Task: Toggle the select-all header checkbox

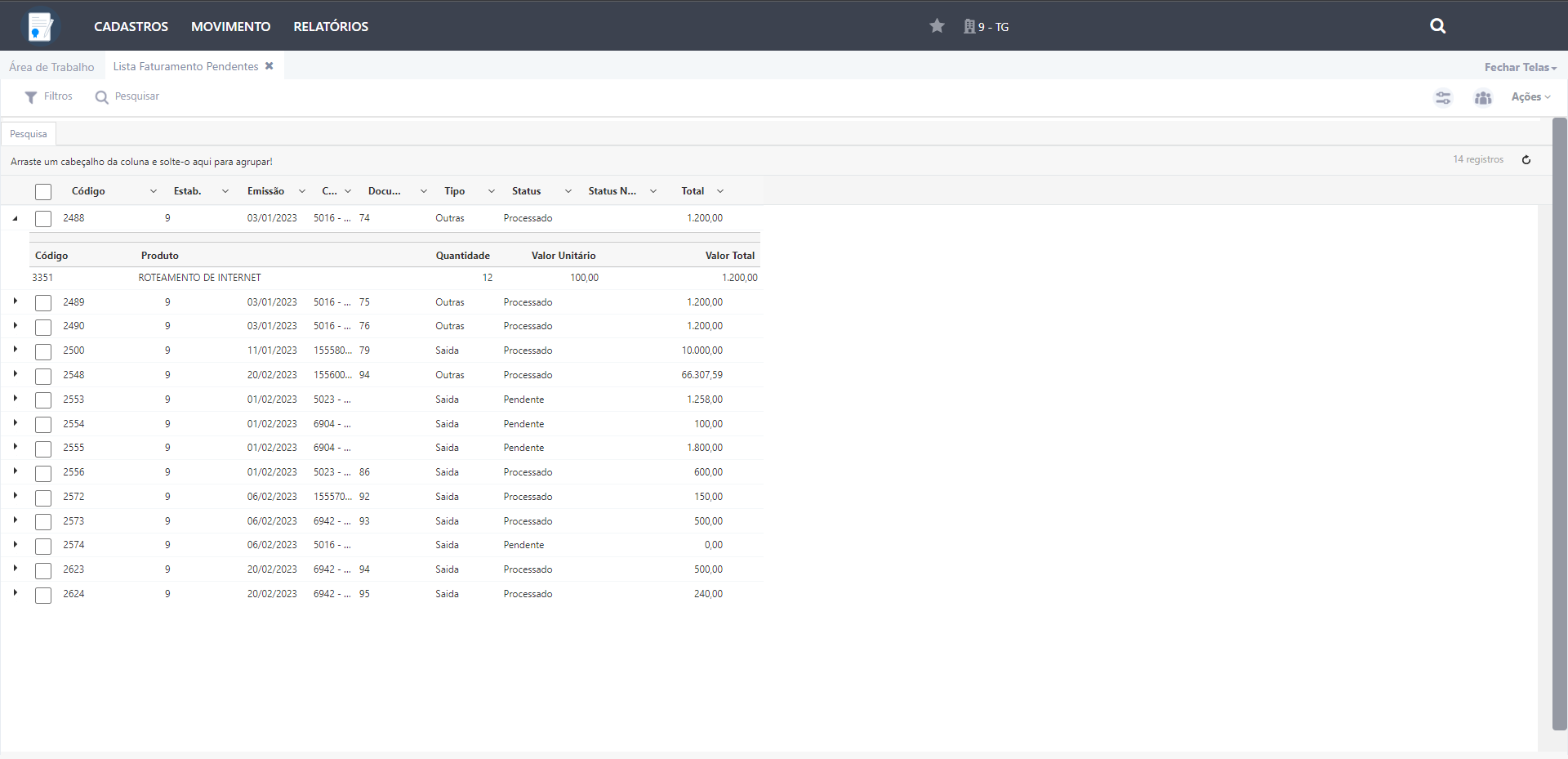Action: click(x=43, y=191)
